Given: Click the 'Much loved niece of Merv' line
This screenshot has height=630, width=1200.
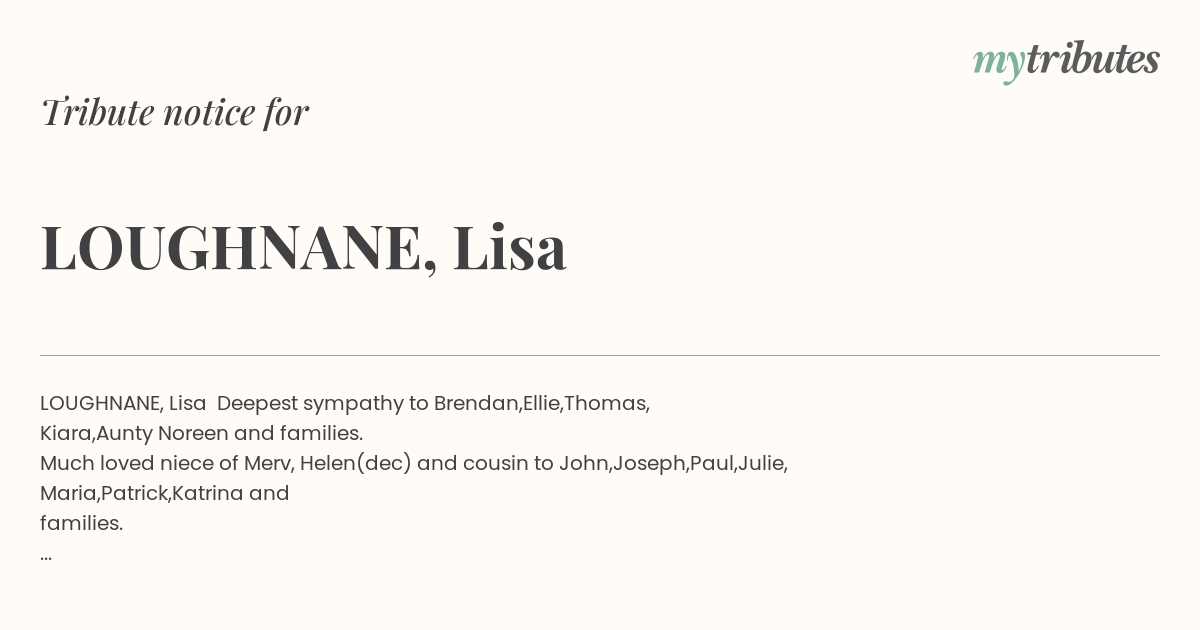Looking at the screenshot, I should [414, 463].
